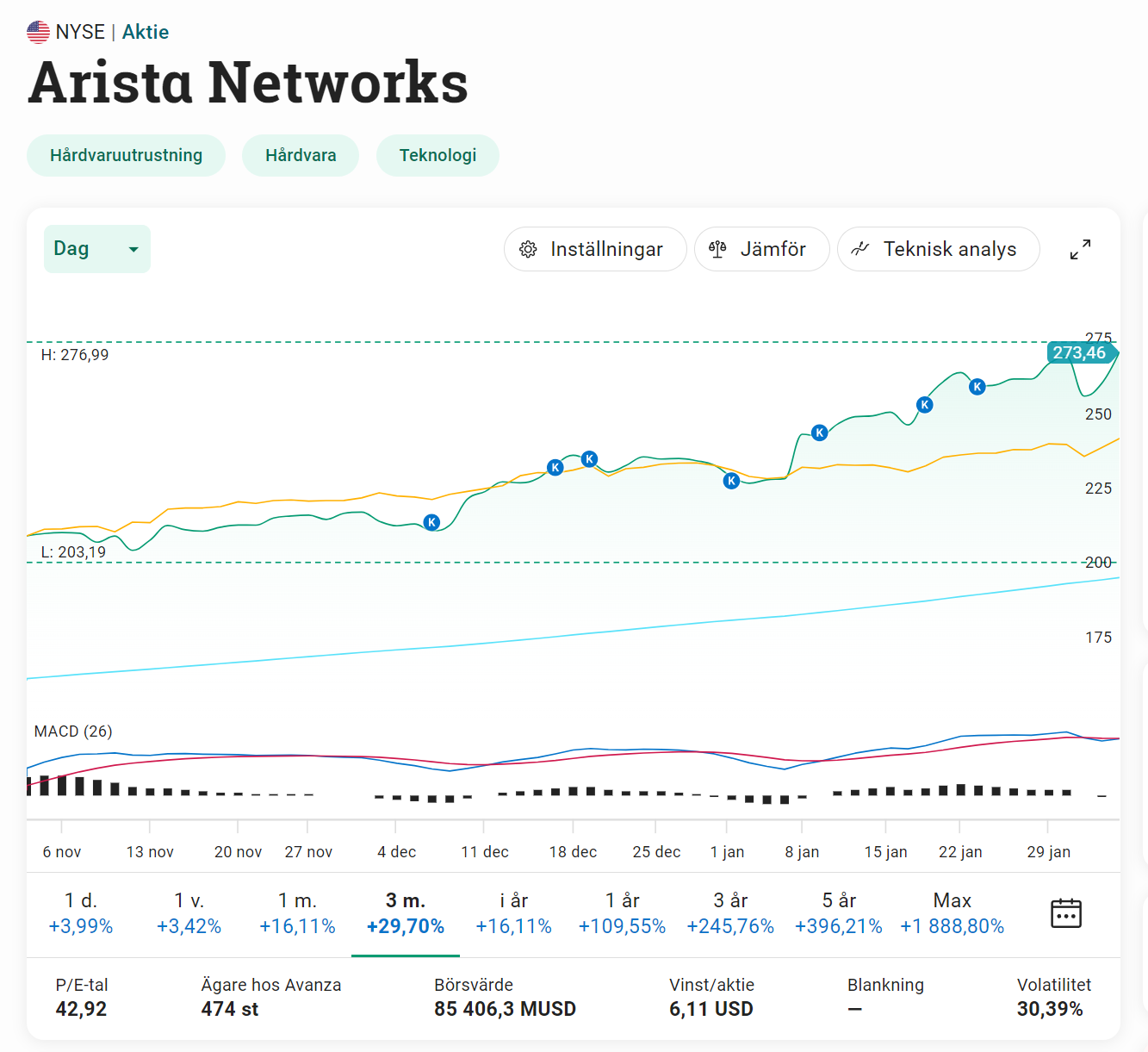Select the 1 år period tab
The height and width of the screenshot is (1052, 1148).
(622, 913)
